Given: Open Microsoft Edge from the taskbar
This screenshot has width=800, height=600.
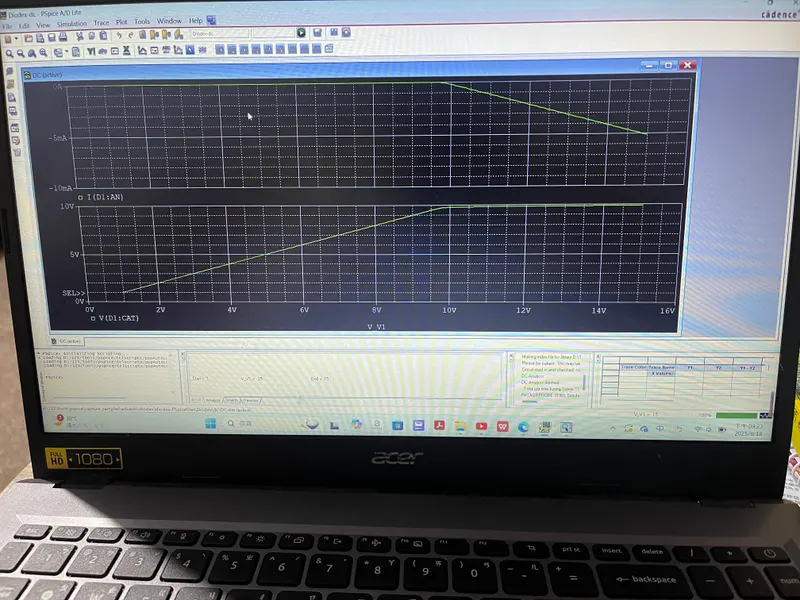Looking at the screenshot, I should 523,427.
